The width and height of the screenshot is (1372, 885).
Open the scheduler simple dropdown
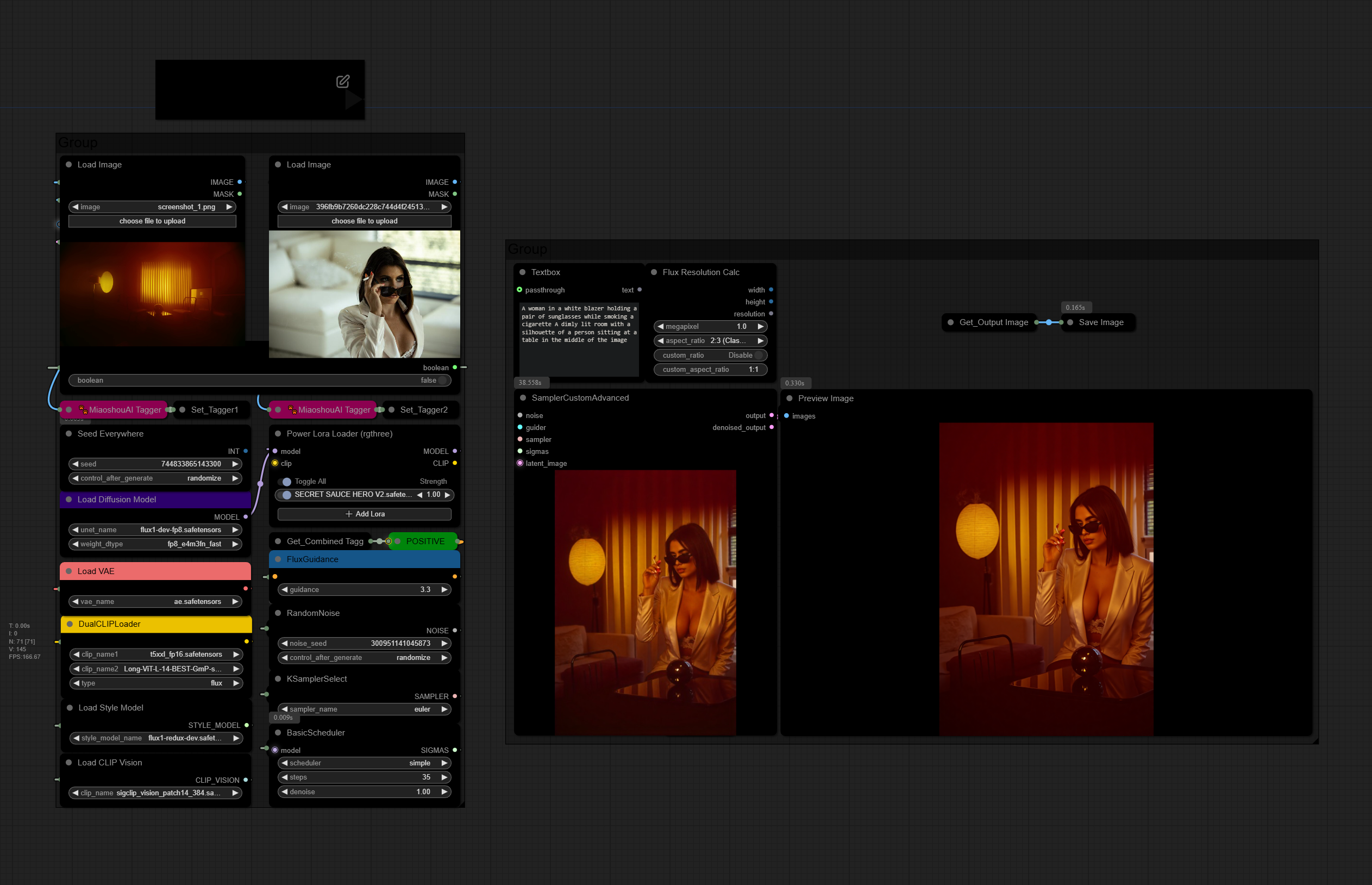365,763
